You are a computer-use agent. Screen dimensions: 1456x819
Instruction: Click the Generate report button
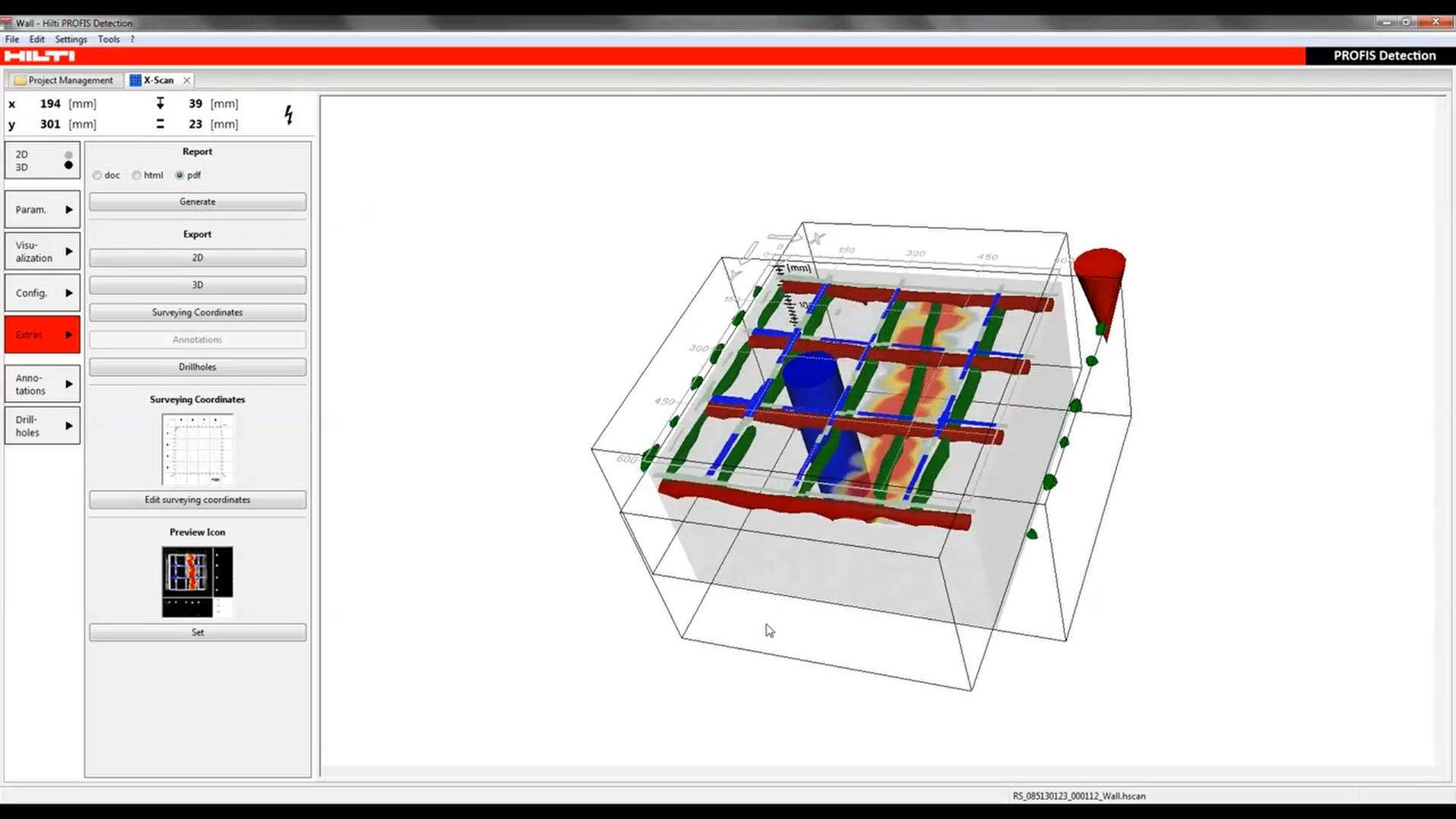click(x=197, y=202)
